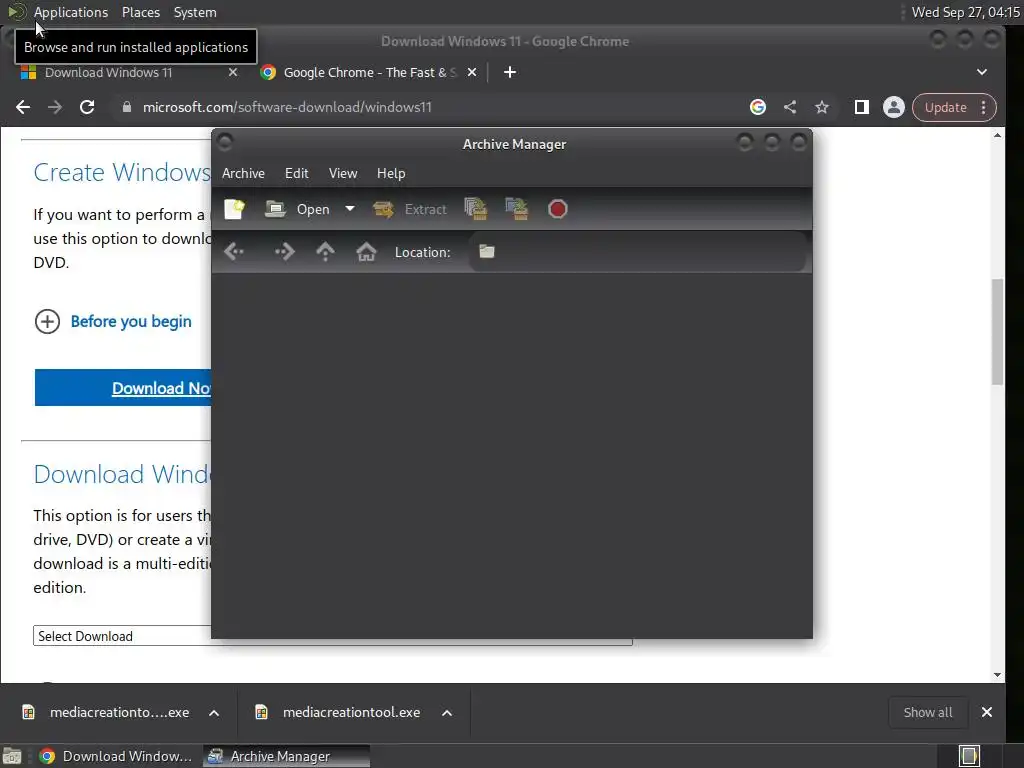Viewport: 1024px width, 768px height.
Task: Click the home folder icon in Archive Manager
Action: tap(366, 251)
